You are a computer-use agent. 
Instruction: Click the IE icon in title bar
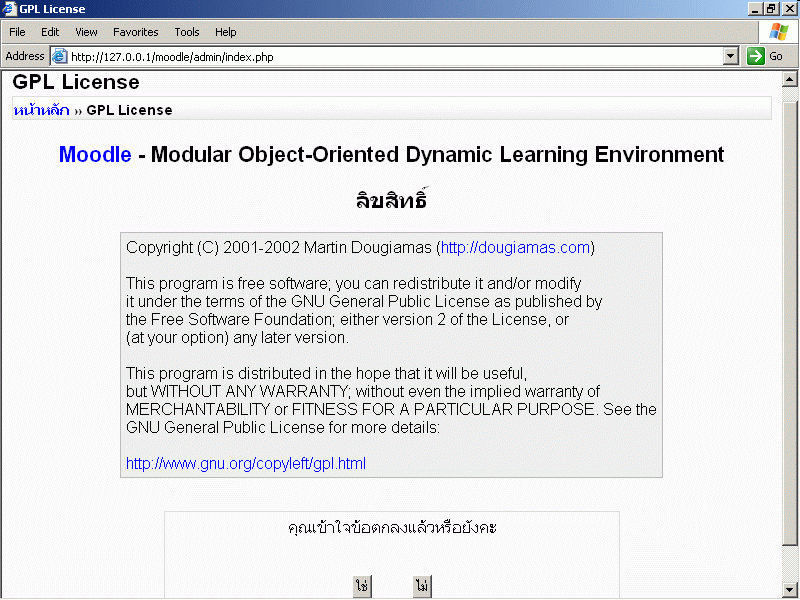9,9
